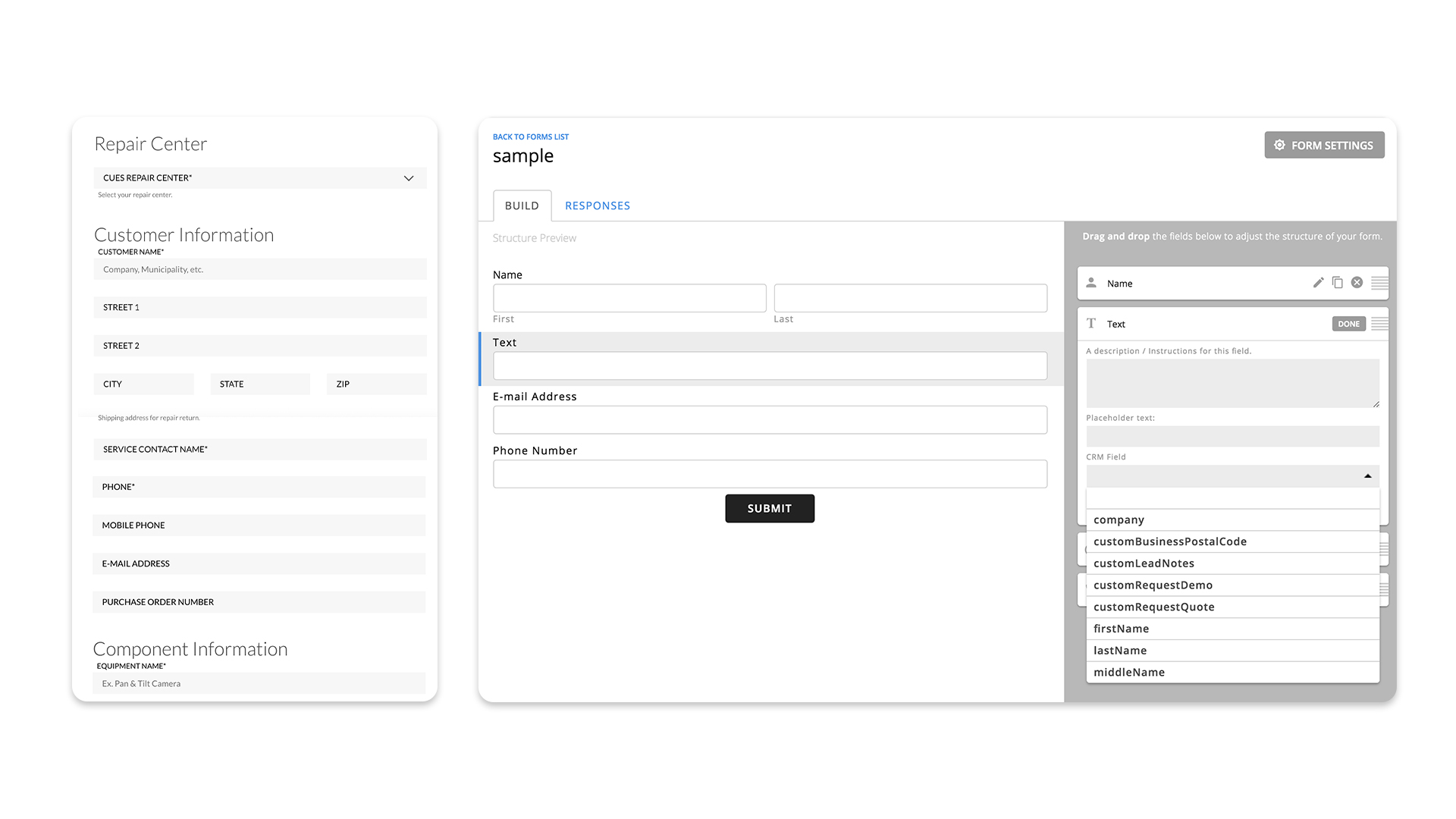The image size is (1456, 819).
Task: Click the E-mail Address preview input
Action: (x=770, y=419)
